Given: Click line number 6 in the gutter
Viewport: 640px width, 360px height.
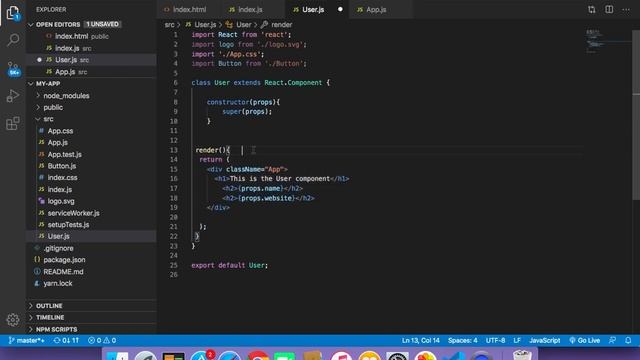Looking at the screenshot, I should (176, 83).
